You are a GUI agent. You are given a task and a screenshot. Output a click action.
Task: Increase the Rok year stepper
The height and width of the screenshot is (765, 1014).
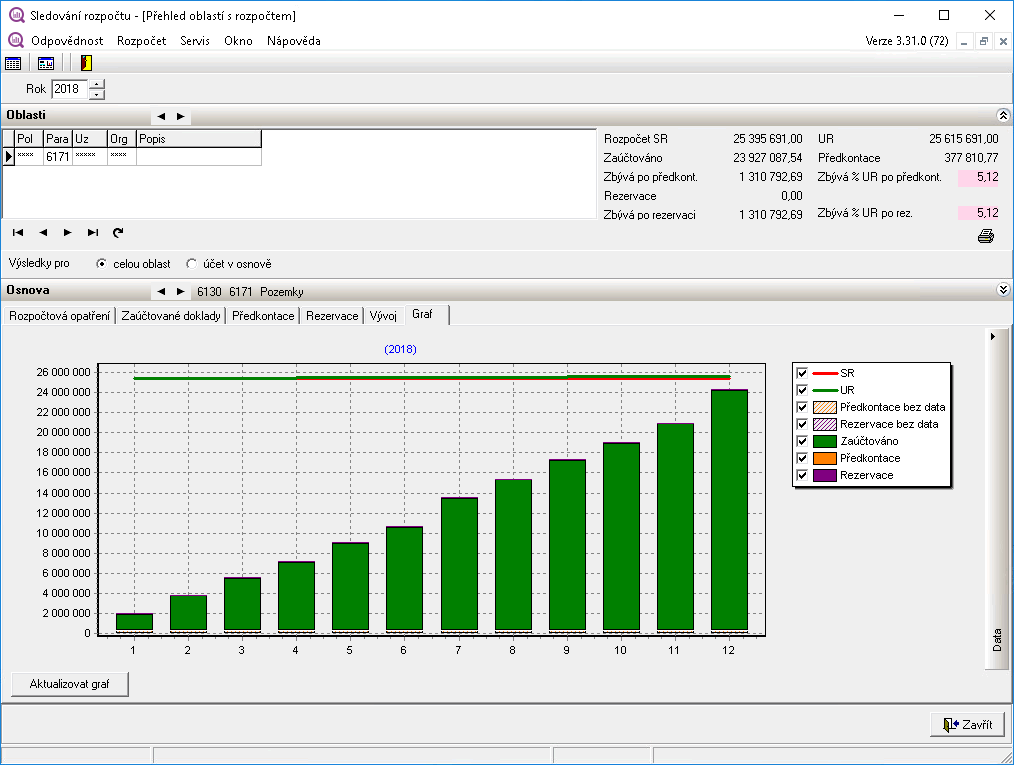(96, 84)
